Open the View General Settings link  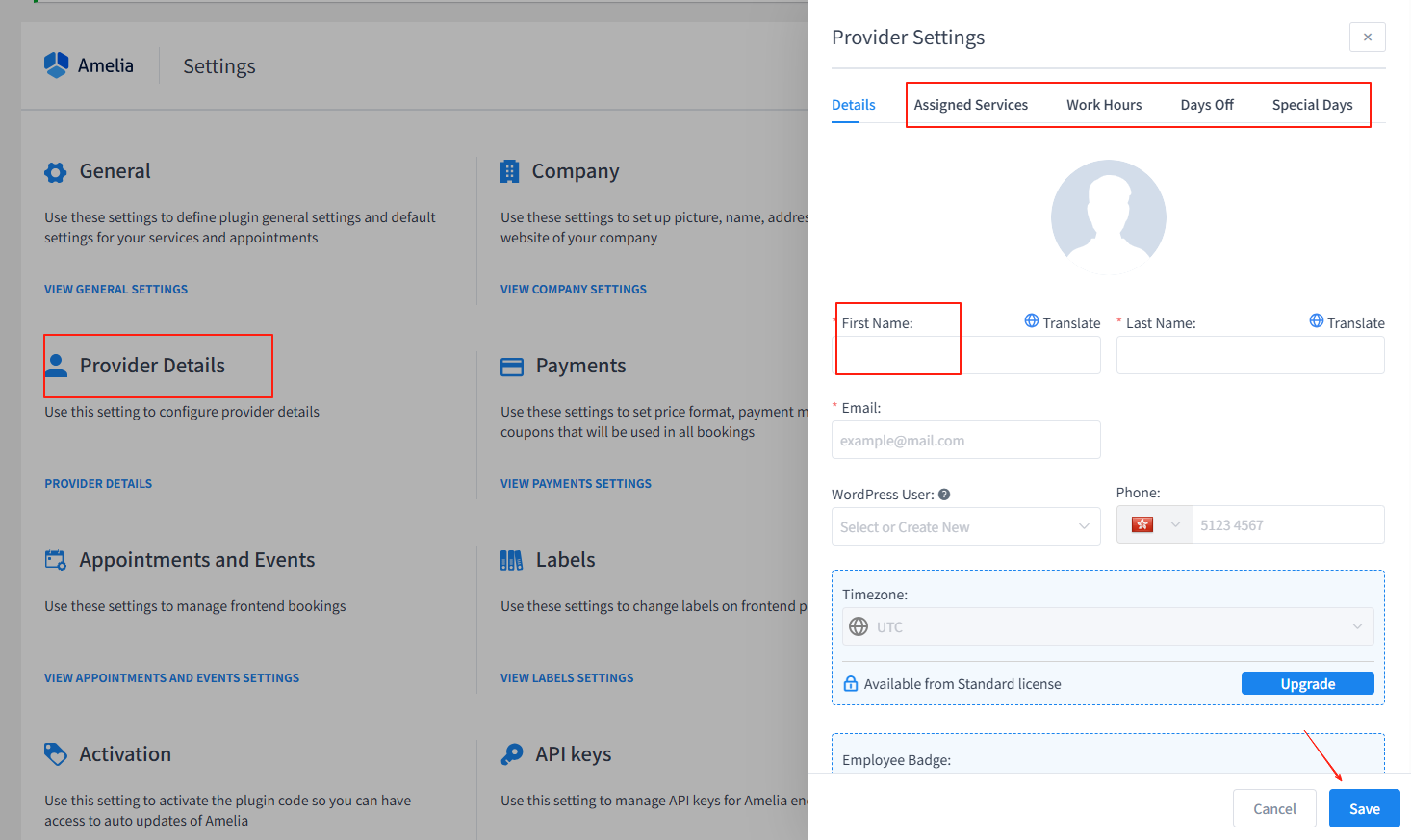point(115,290)
